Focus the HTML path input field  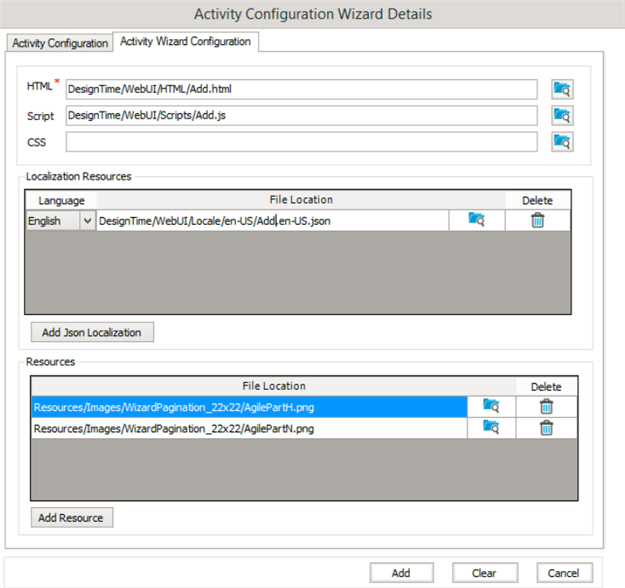tap(301, 89)
